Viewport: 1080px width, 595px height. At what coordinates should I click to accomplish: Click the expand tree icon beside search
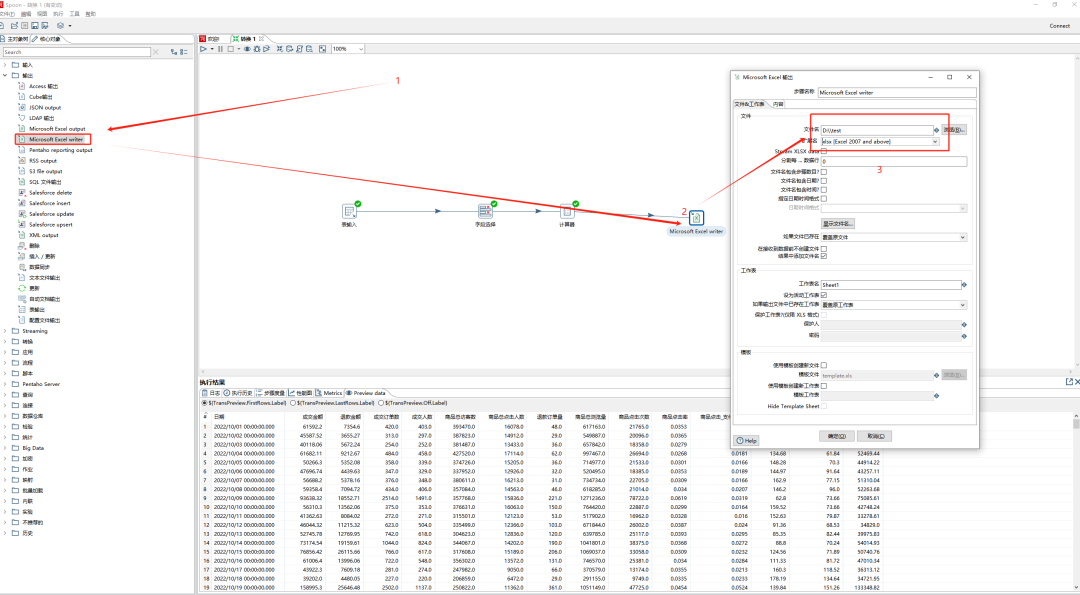tap(174, 52)
